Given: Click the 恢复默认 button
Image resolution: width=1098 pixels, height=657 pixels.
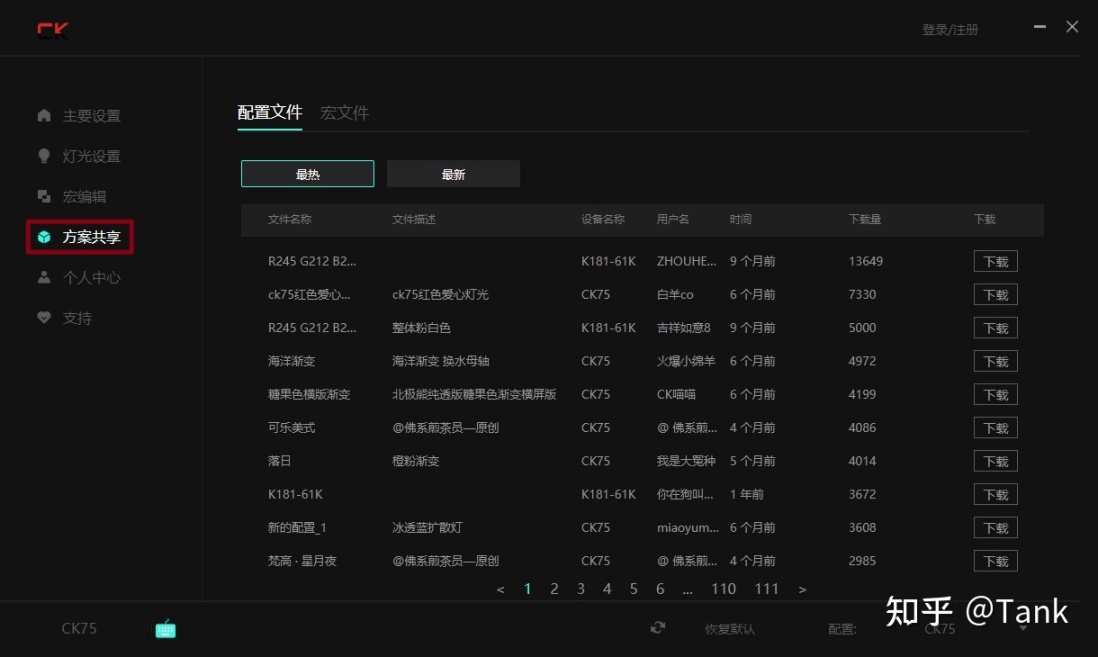Looking at the screenshot, I should [730, 629].
